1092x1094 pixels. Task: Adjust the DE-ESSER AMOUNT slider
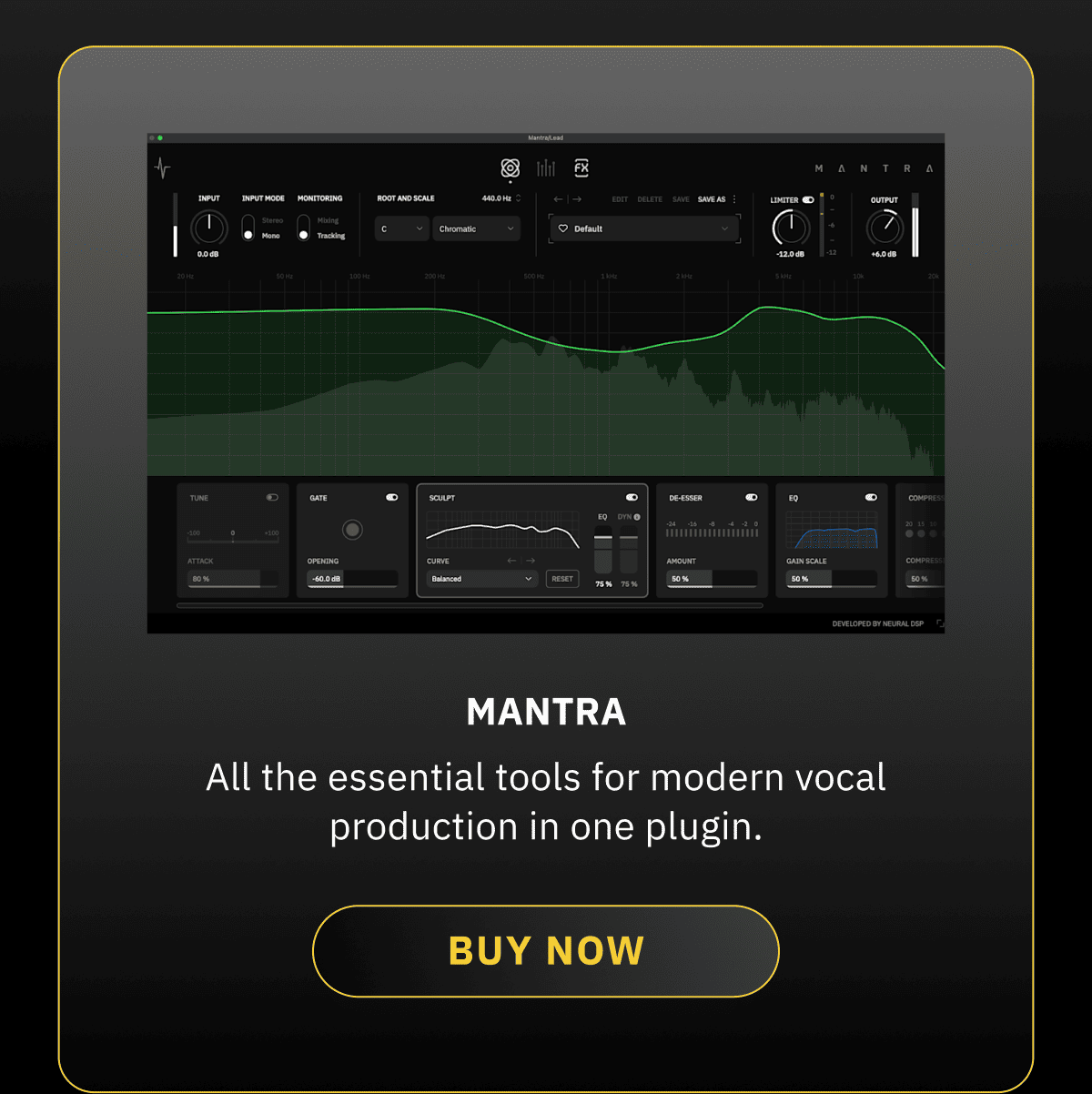pyautogui.click(x=712, y=579)
